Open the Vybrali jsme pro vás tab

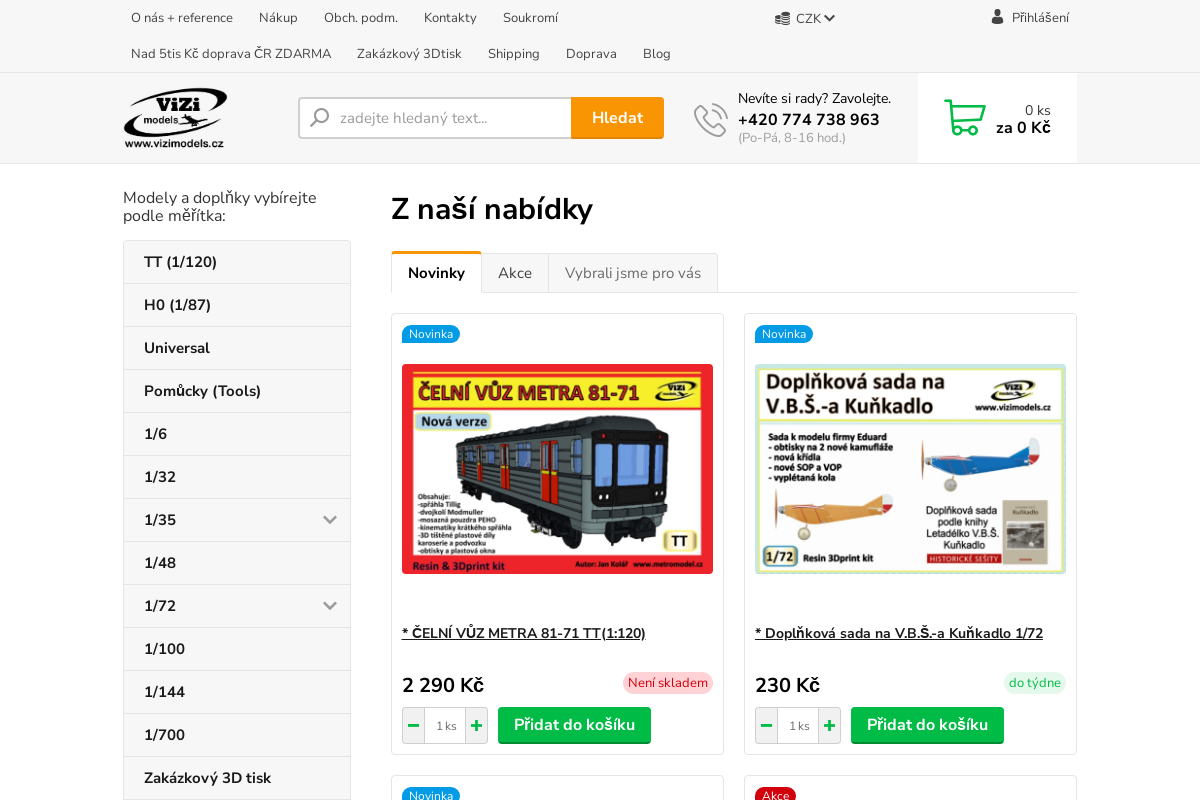pyautogui.click(x=632, y=272)
